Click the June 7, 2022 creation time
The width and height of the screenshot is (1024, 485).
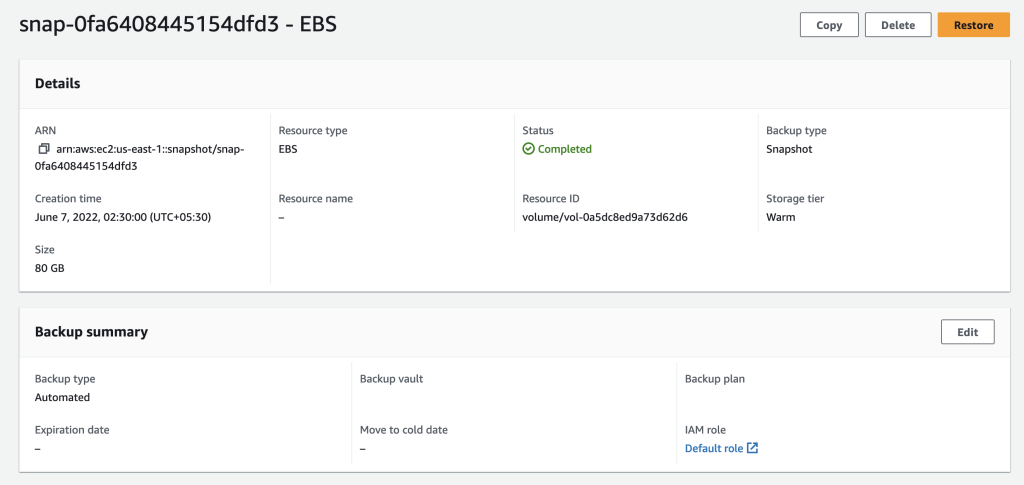tap(123, 217)
